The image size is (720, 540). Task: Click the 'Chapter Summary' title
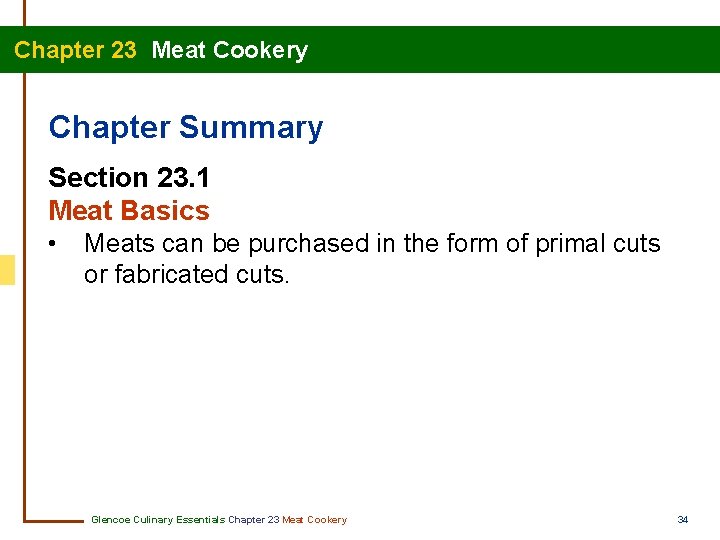point(185,128)
